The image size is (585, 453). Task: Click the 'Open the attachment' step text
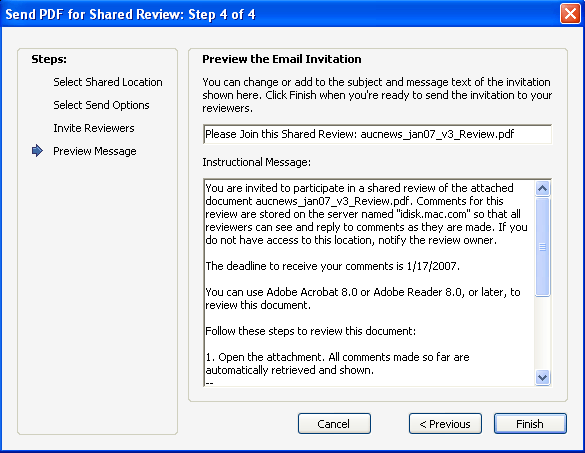(x=337, y=363)
